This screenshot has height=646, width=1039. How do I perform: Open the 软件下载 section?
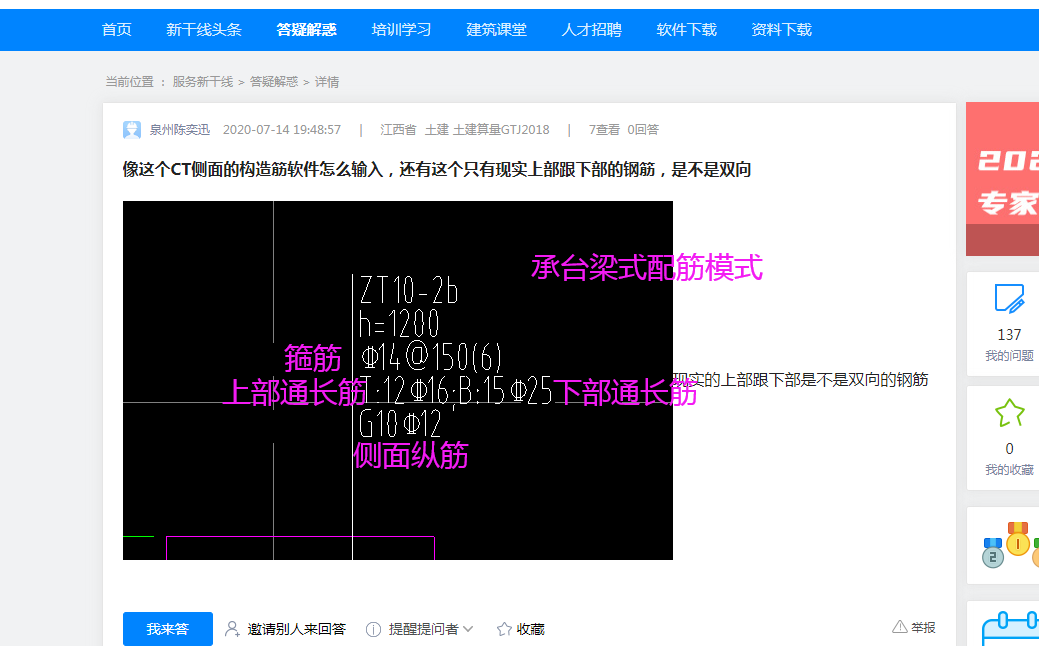tap(686, 30)
